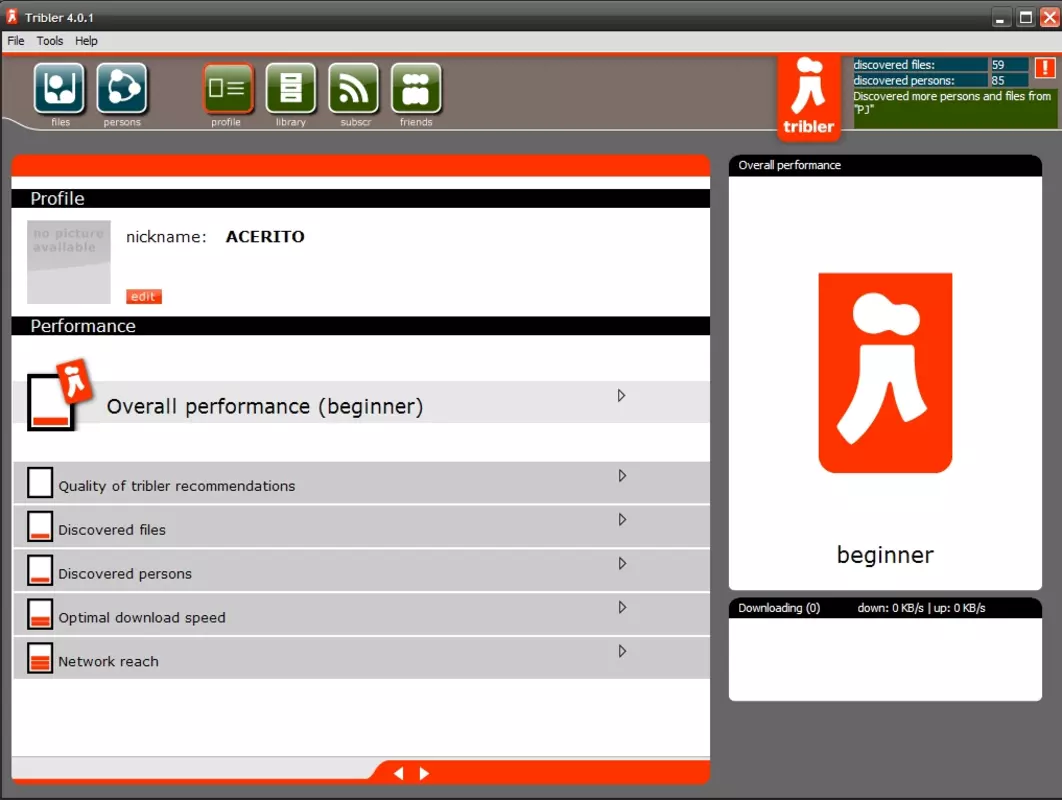The width and height of the screenshot is (1062, 800).
Task: Select the Network reach row label
Action: (x=108, y=661)
